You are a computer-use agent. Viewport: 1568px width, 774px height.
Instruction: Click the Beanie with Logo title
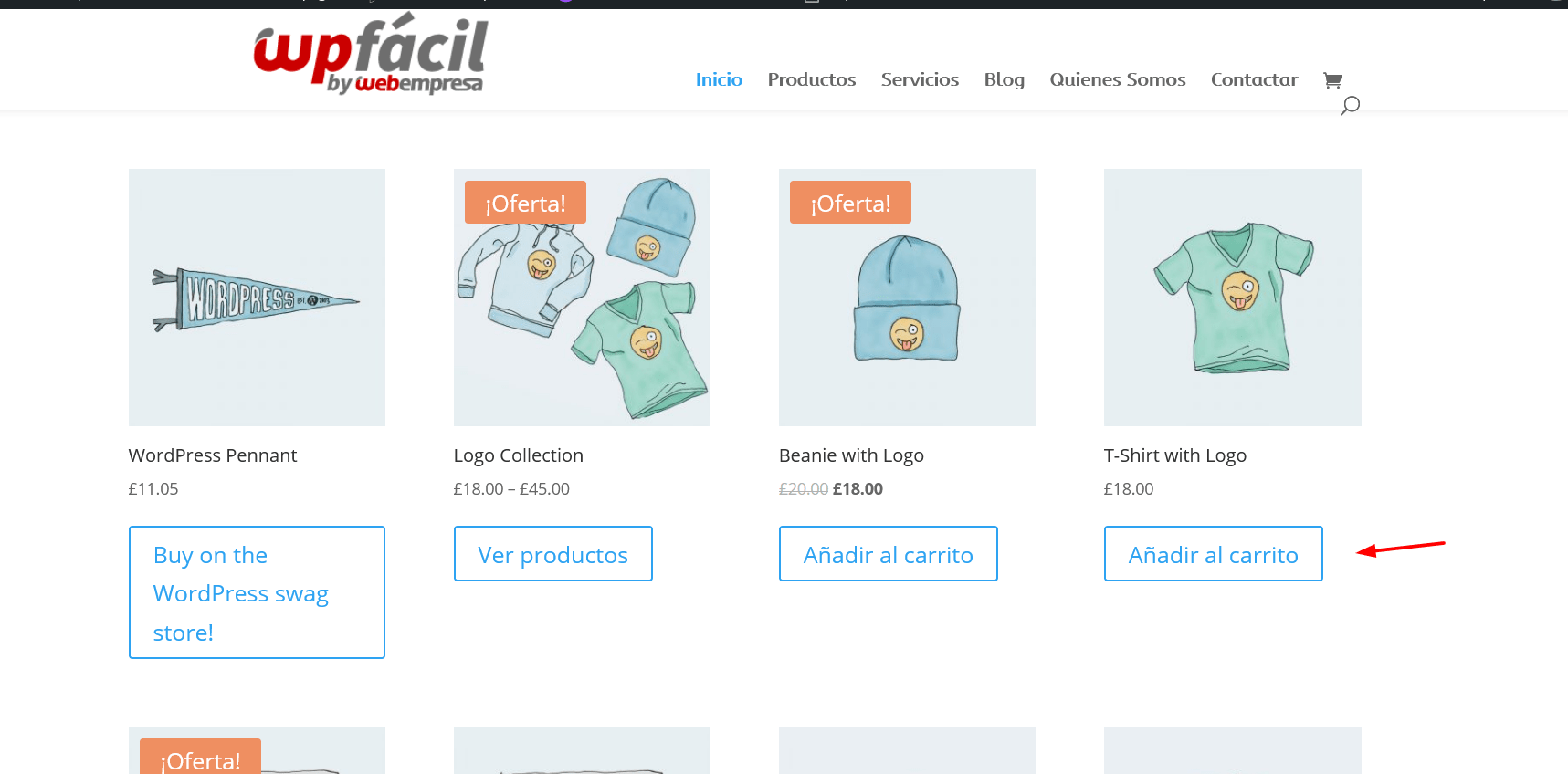click(851, 455)
